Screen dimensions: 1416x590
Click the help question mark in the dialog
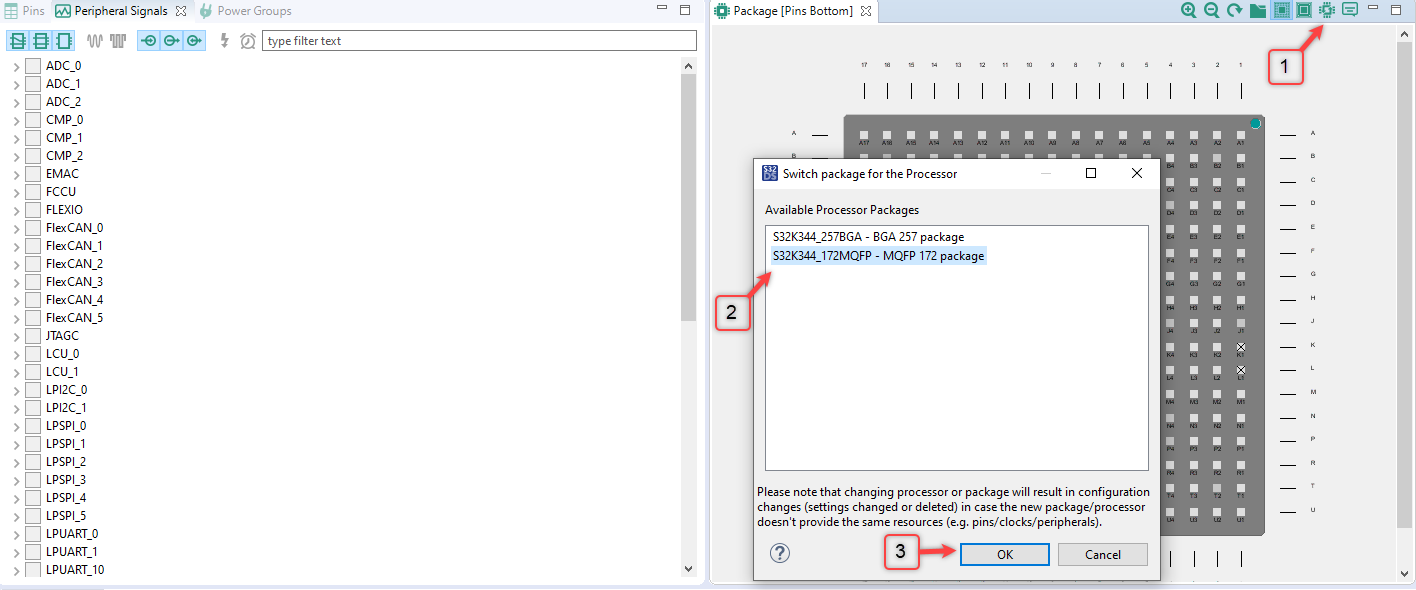click(780, 552)
